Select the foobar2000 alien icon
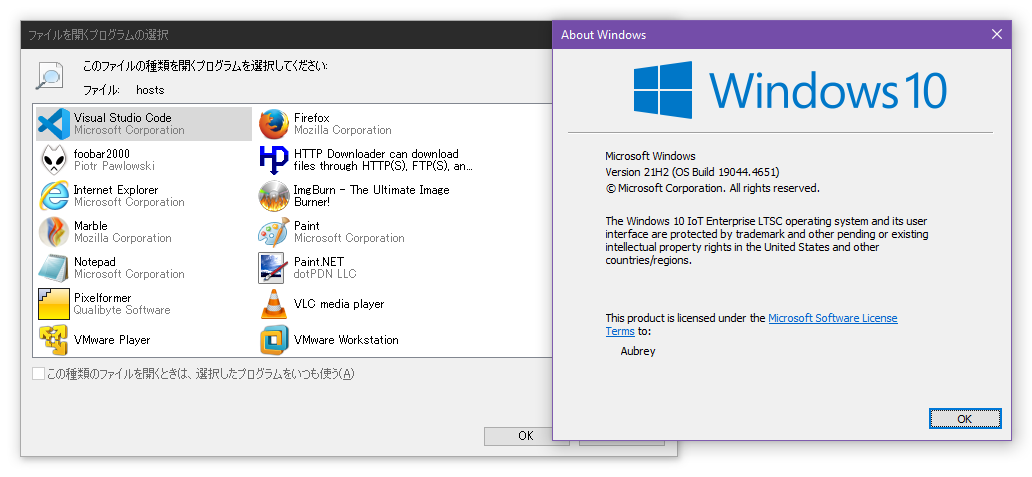Viewport: 1032px width, 477px height. [54, 160]
